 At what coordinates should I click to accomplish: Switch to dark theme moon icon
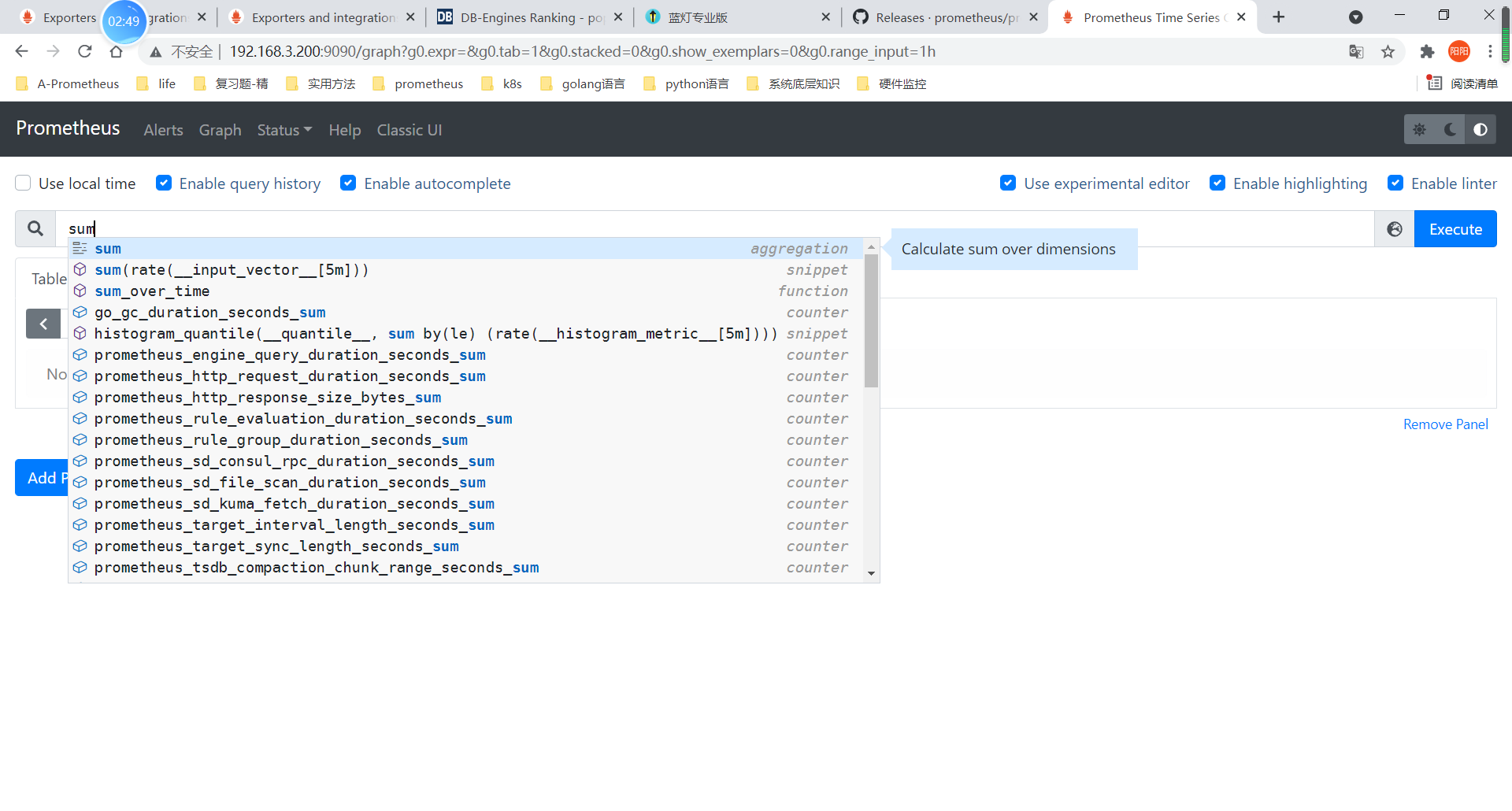(x=1450, y=130)
